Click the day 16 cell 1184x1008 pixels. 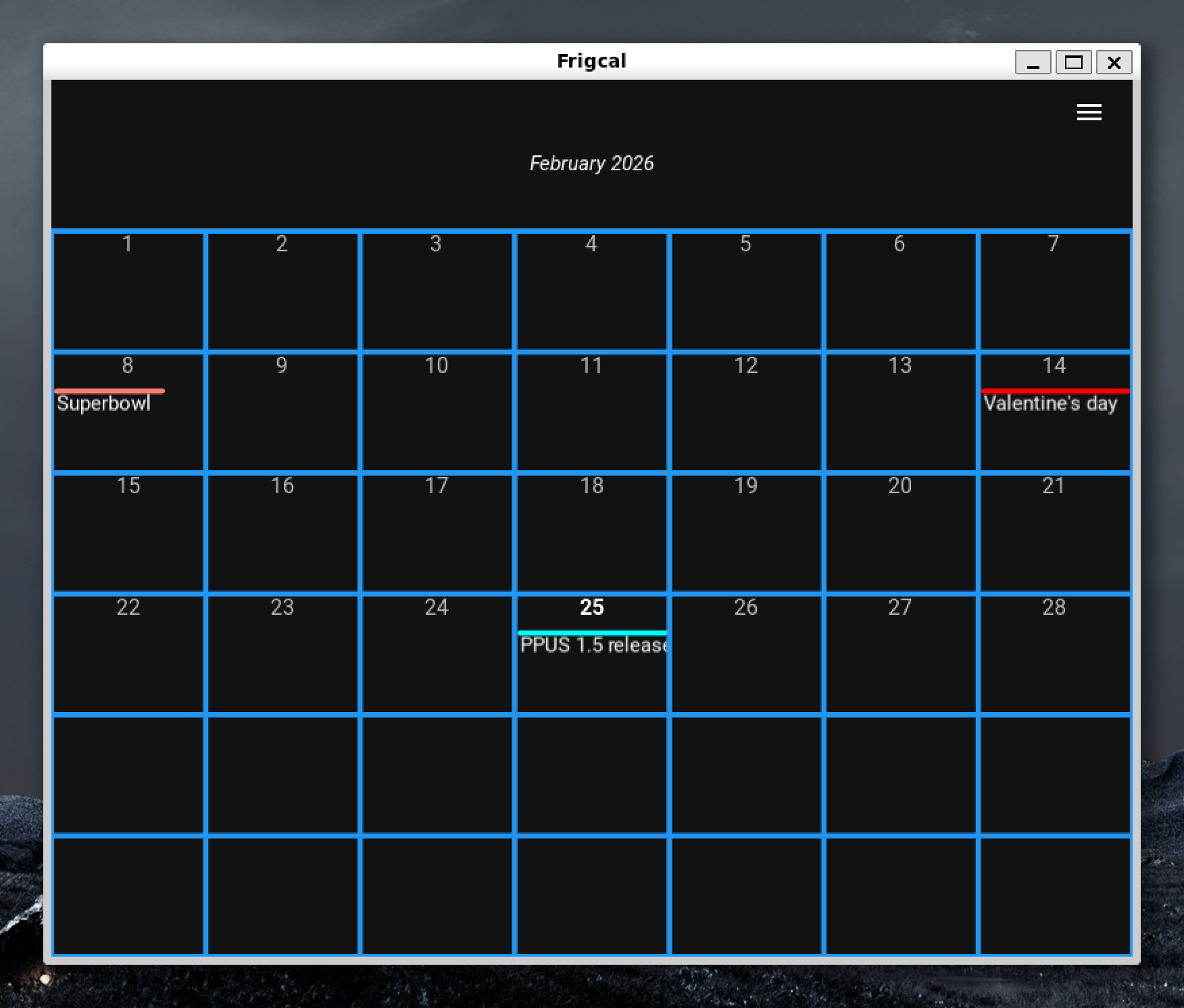[x=282, y=534]
